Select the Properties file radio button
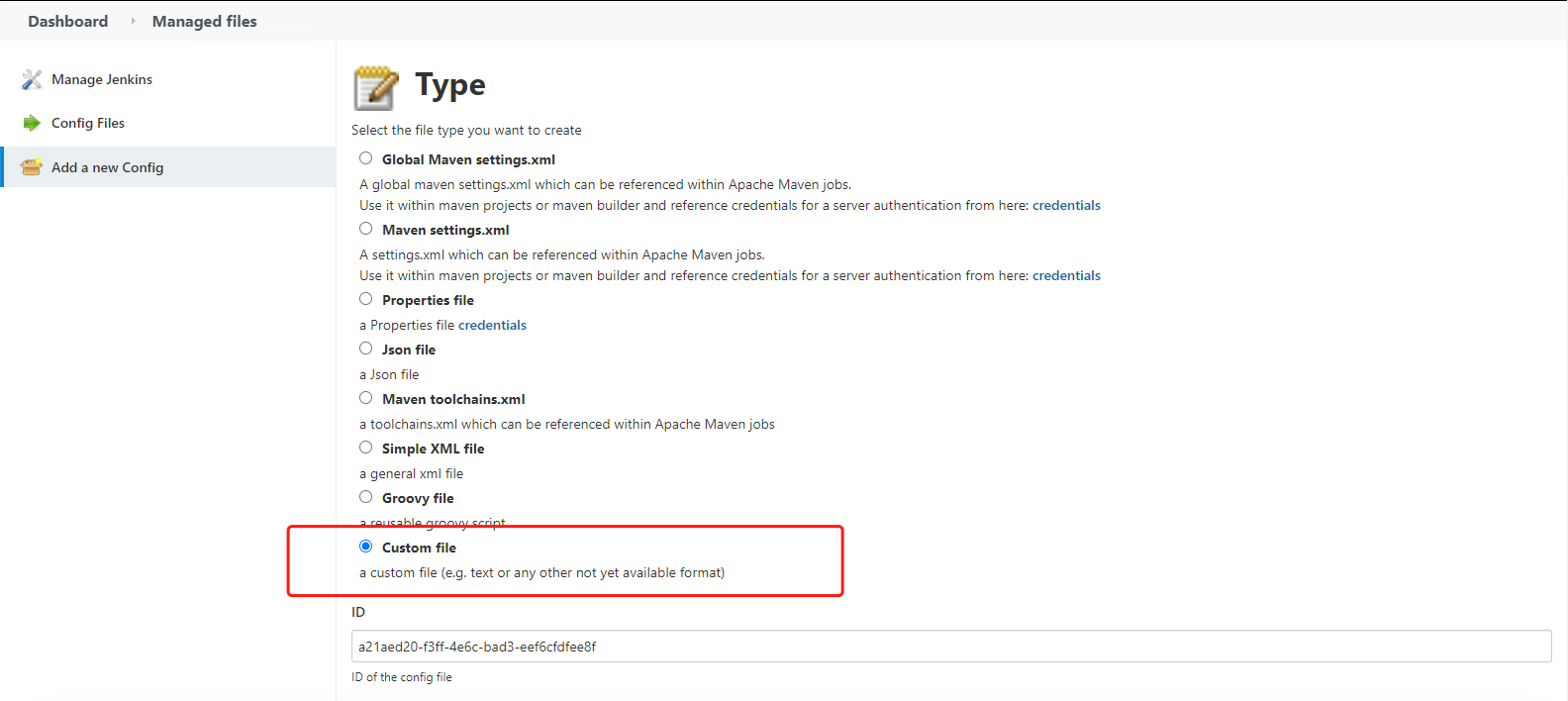This screenshot has width=1568, height=701. tap(366, 299)
